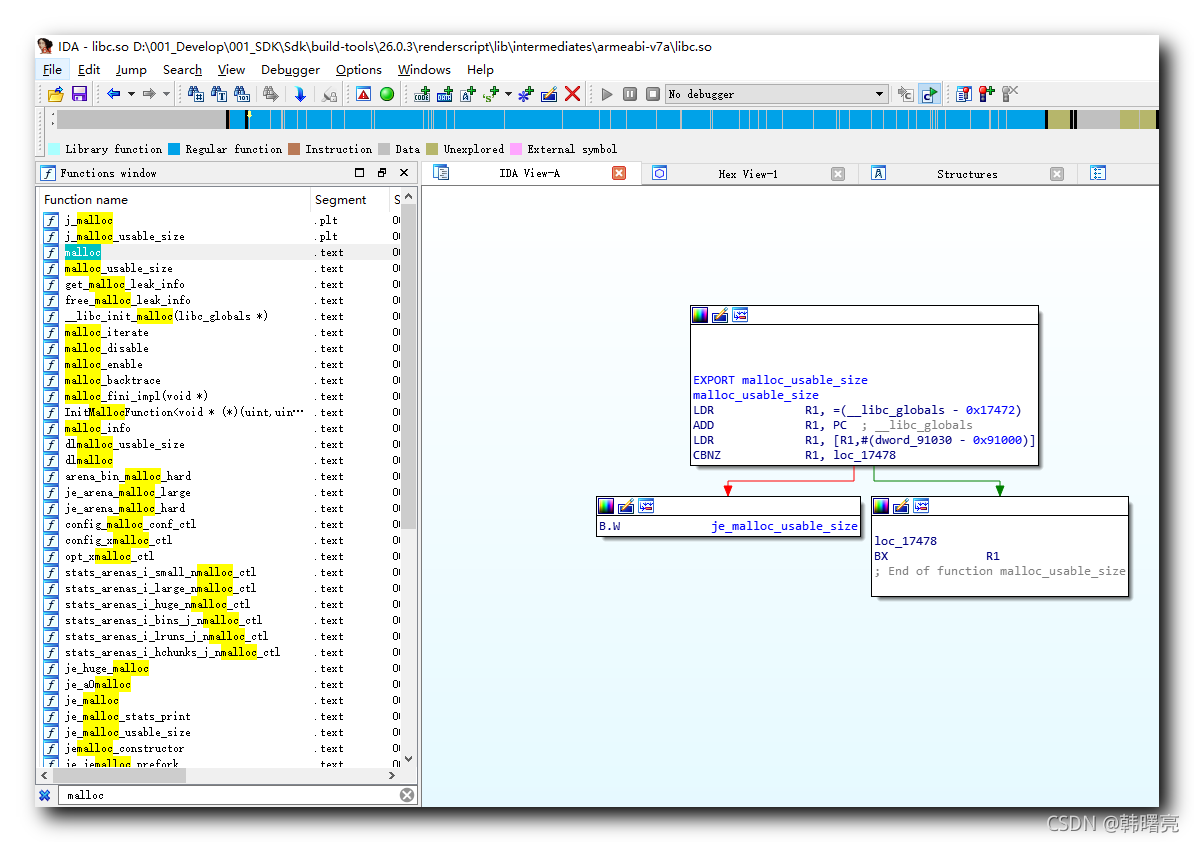Image resolution: width=1194 pixels, height=842 pixels.
Task: Close the Structures tab
Action: tap(1057, 174)
